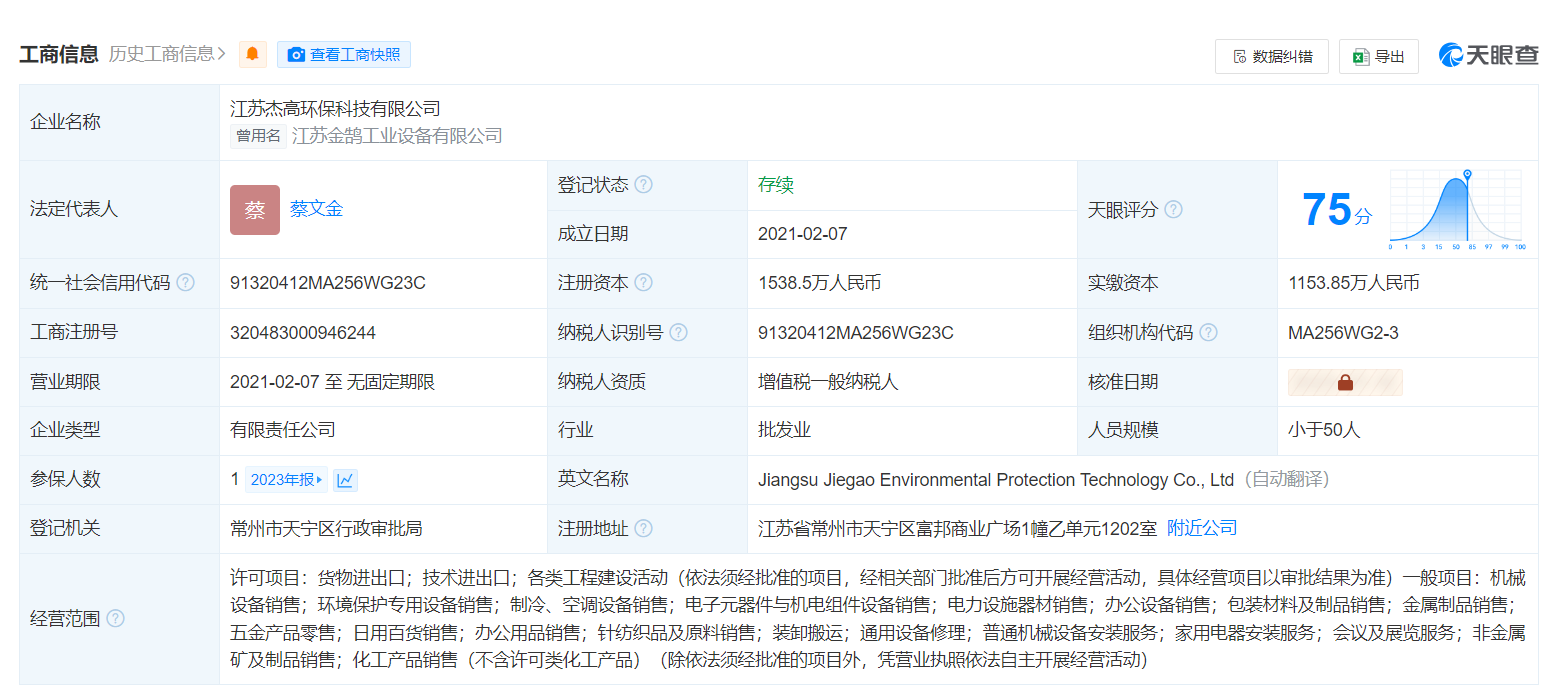Click help icon next to 组织机构代码
Screen dimensions: 1550x689
pos(1209,332)
